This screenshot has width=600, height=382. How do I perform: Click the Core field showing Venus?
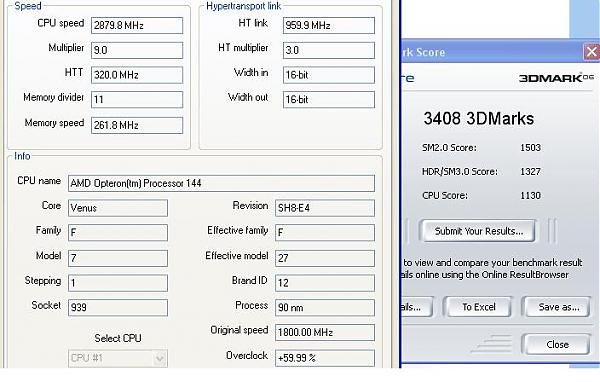click(118, 208)
